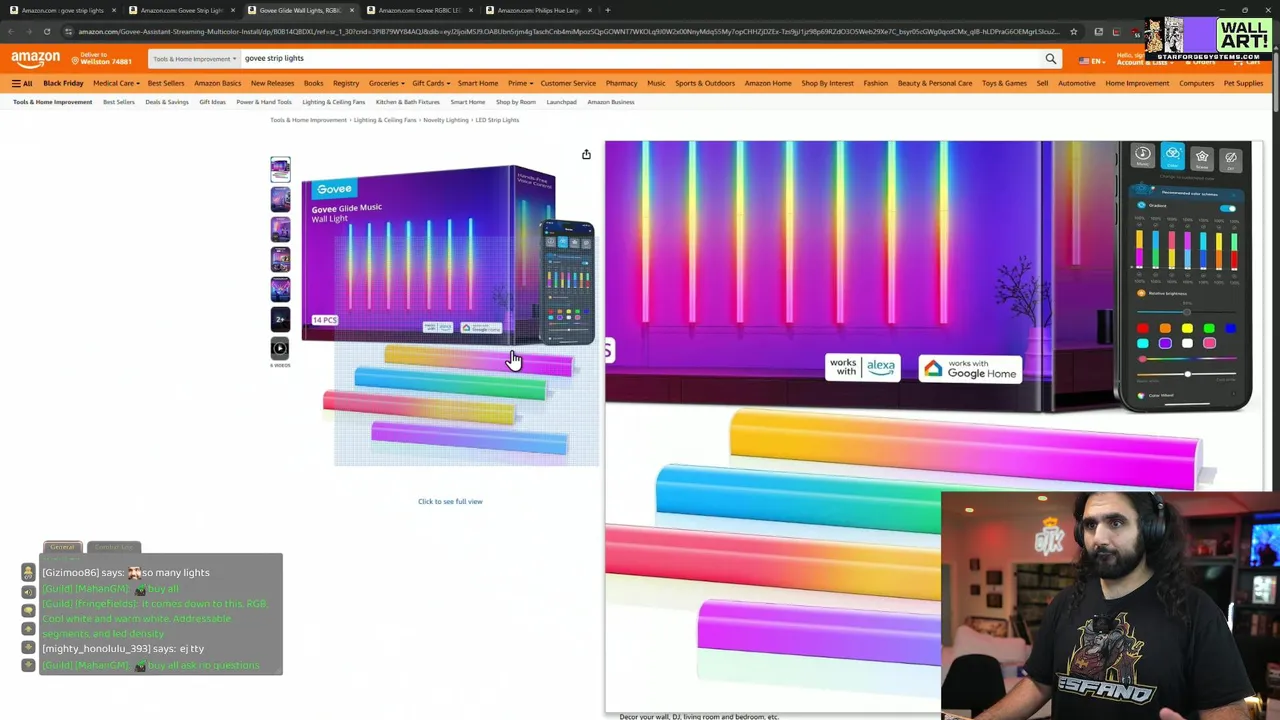1280x720 pixels.
Task: Open the Smart Home main nav link
Action: click(478, 83)
